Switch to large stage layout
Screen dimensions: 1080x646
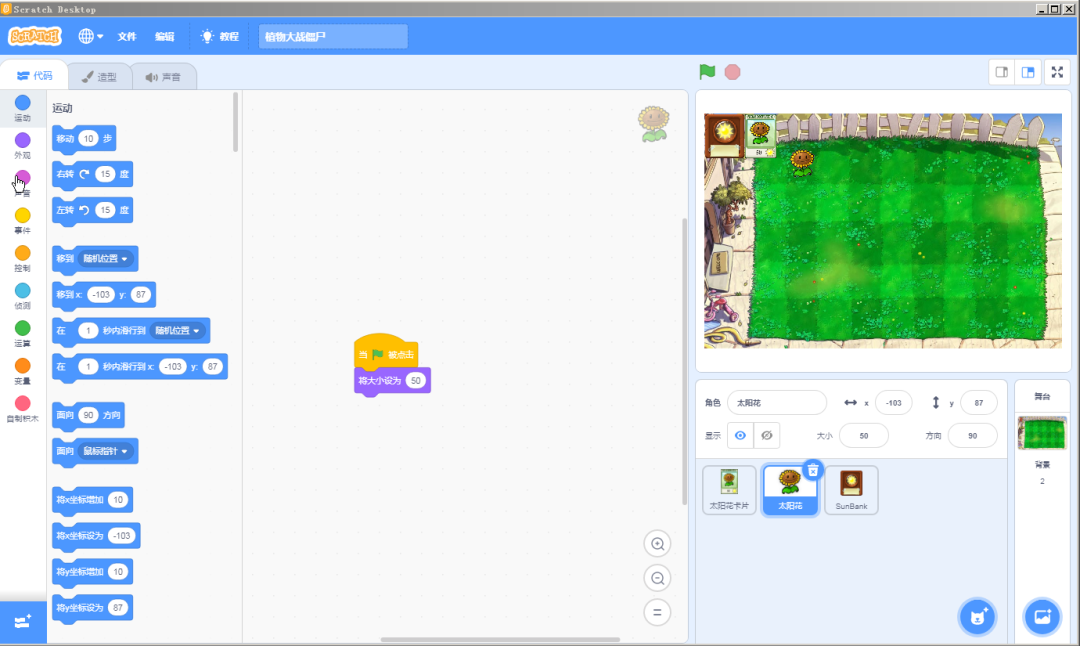pyautogui.click(x=1028, y=72)
